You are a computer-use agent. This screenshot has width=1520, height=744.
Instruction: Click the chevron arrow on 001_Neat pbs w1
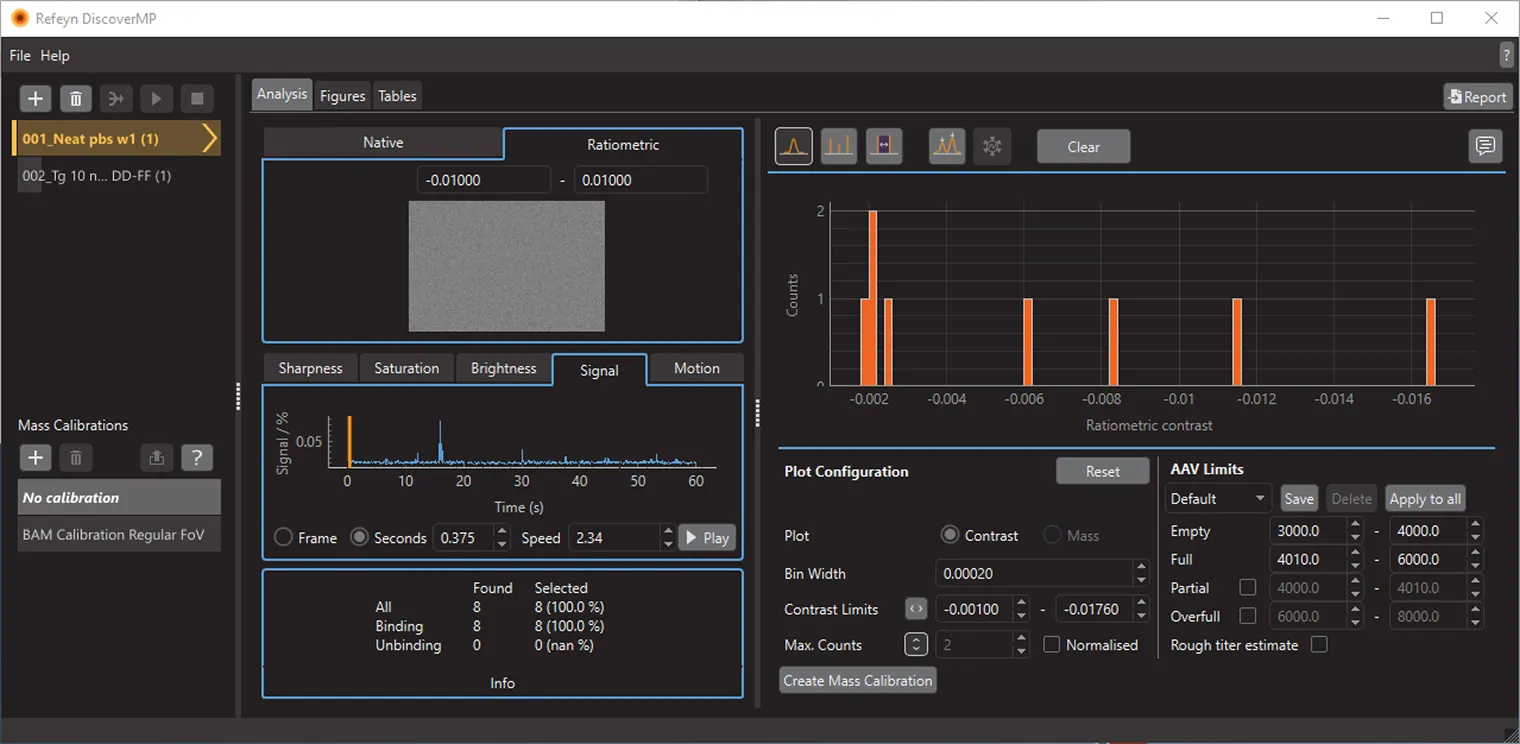[208, 138]
